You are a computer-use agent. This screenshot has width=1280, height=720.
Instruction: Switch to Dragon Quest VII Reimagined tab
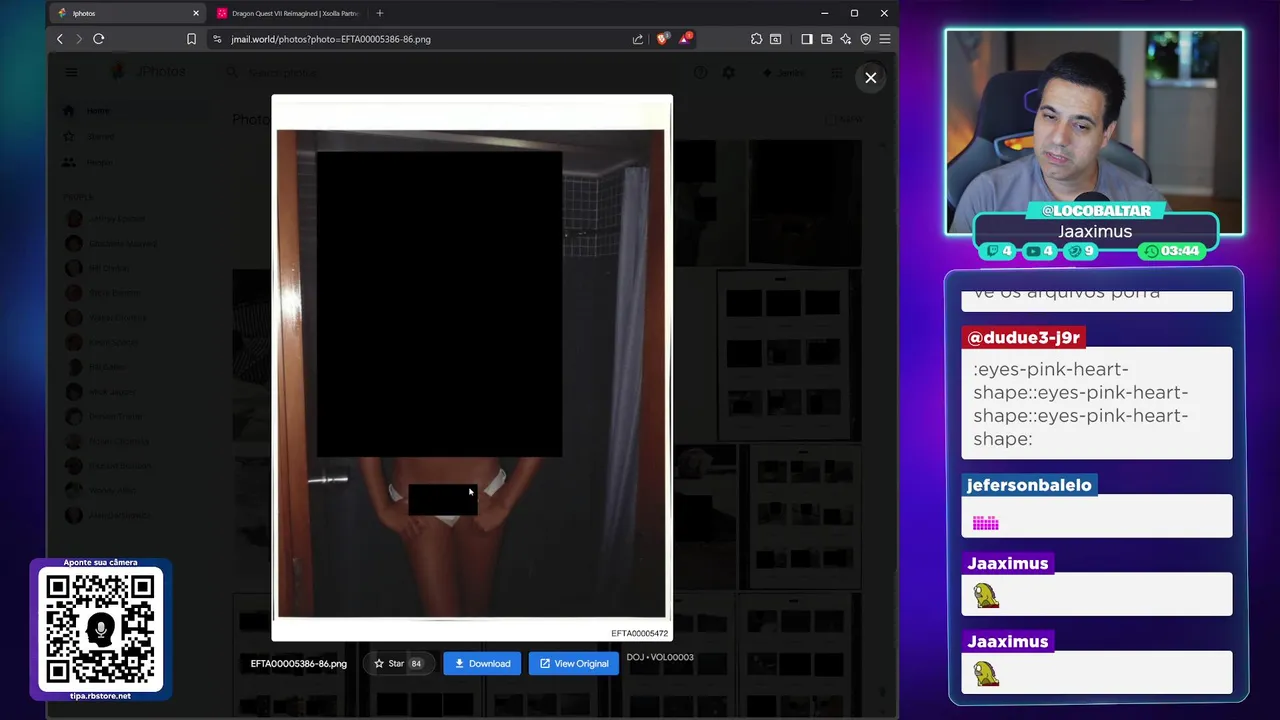(288, 13)
